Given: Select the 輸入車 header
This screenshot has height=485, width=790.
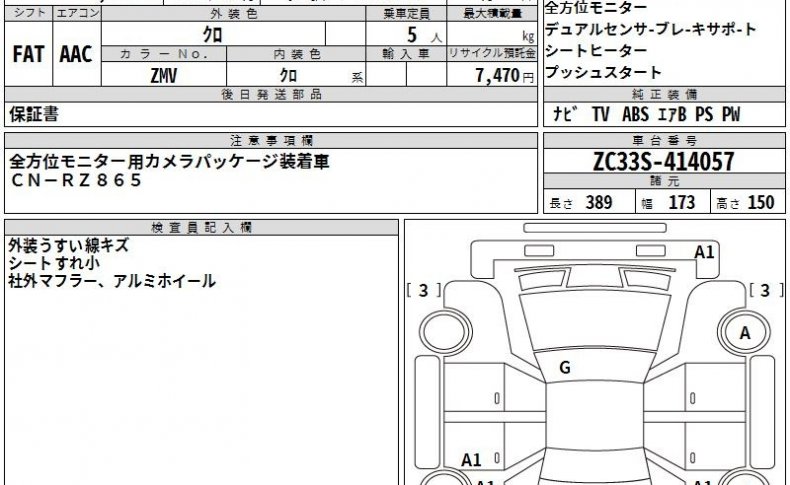Looking at the screenshot, I should coord(406,54).
